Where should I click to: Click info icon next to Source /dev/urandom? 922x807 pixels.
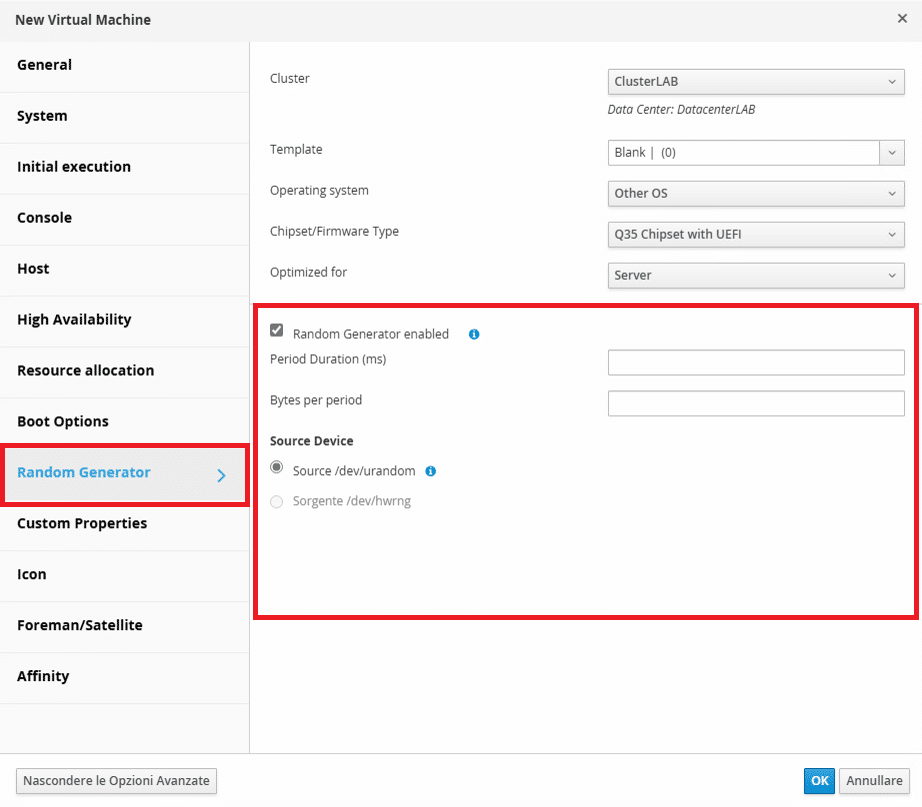click(430, 471)
